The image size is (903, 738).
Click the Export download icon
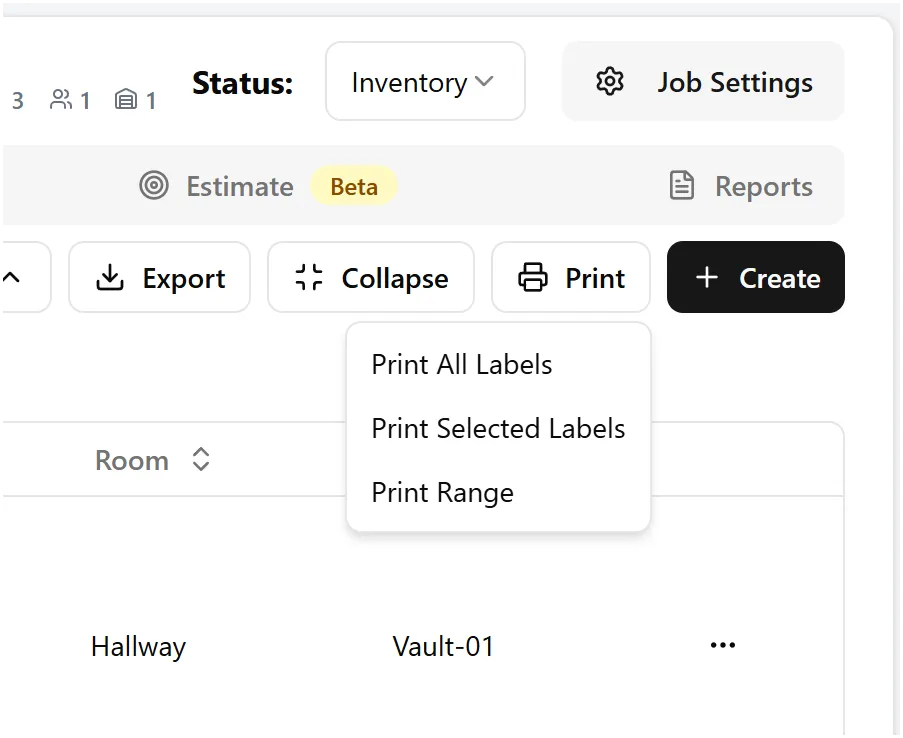pyautogui.click(x=109, y=277)
